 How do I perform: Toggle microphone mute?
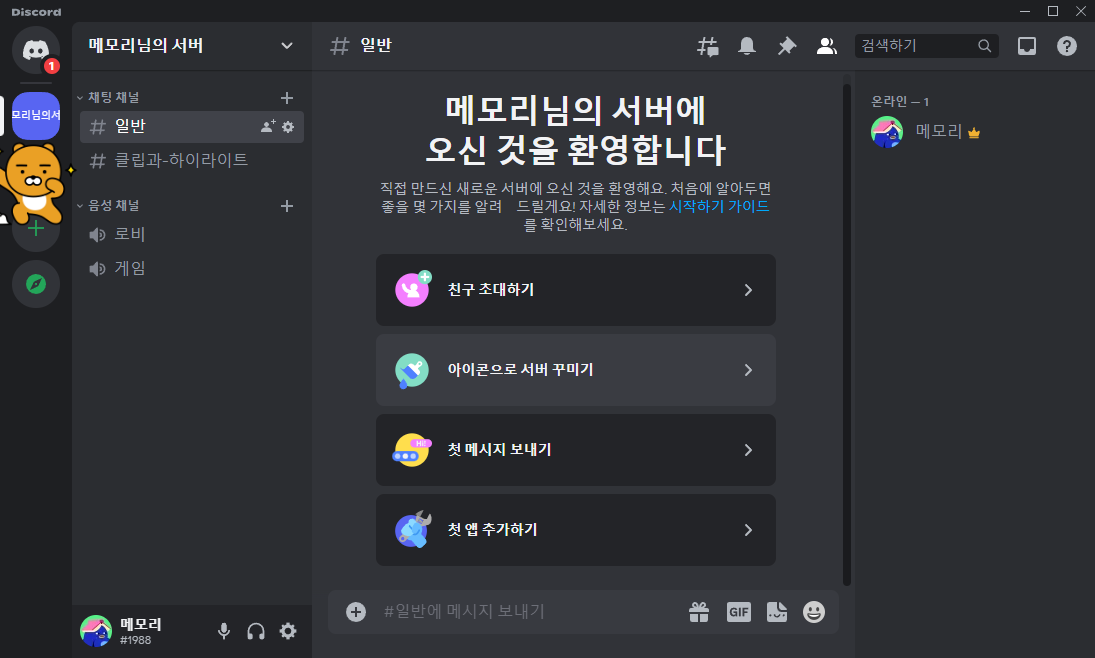[x=223, y=631]
